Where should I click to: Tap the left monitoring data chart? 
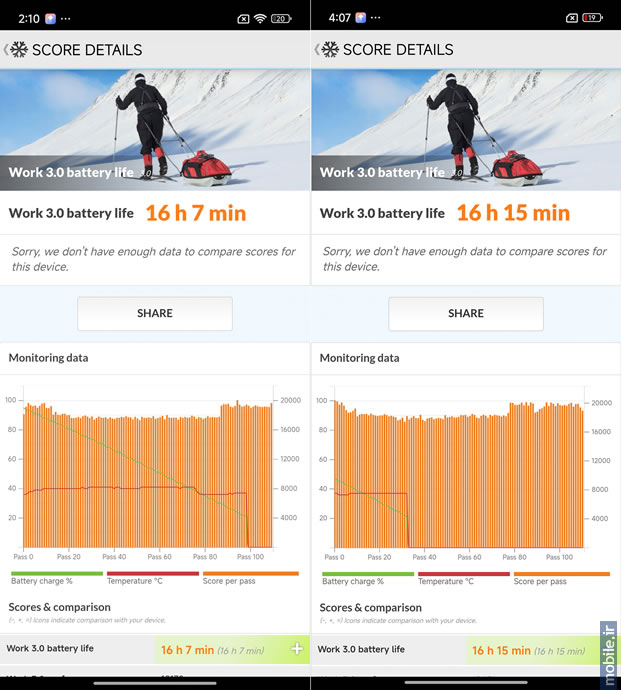(153, 473)
